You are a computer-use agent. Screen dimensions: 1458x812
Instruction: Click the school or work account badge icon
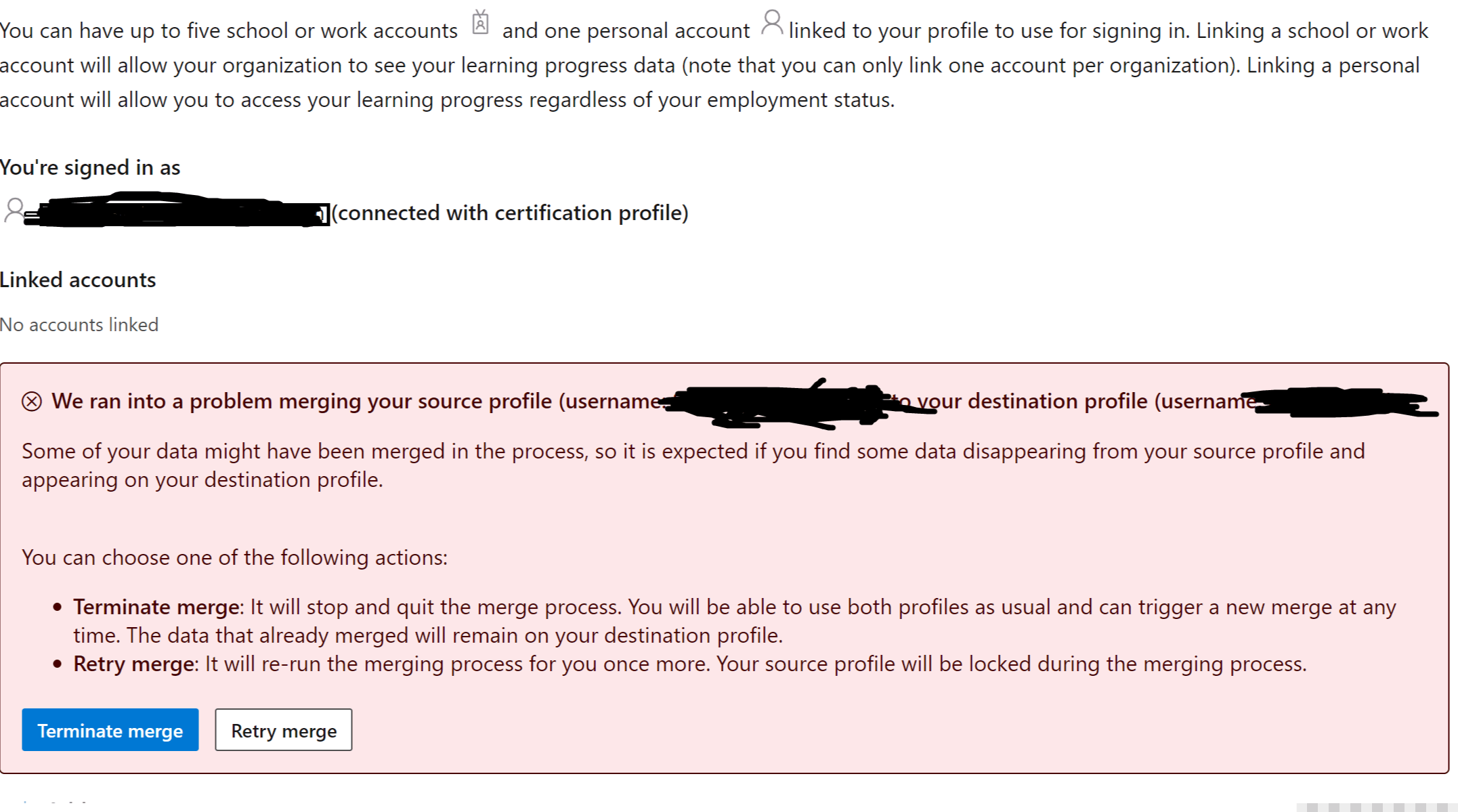tap(480, 23)
